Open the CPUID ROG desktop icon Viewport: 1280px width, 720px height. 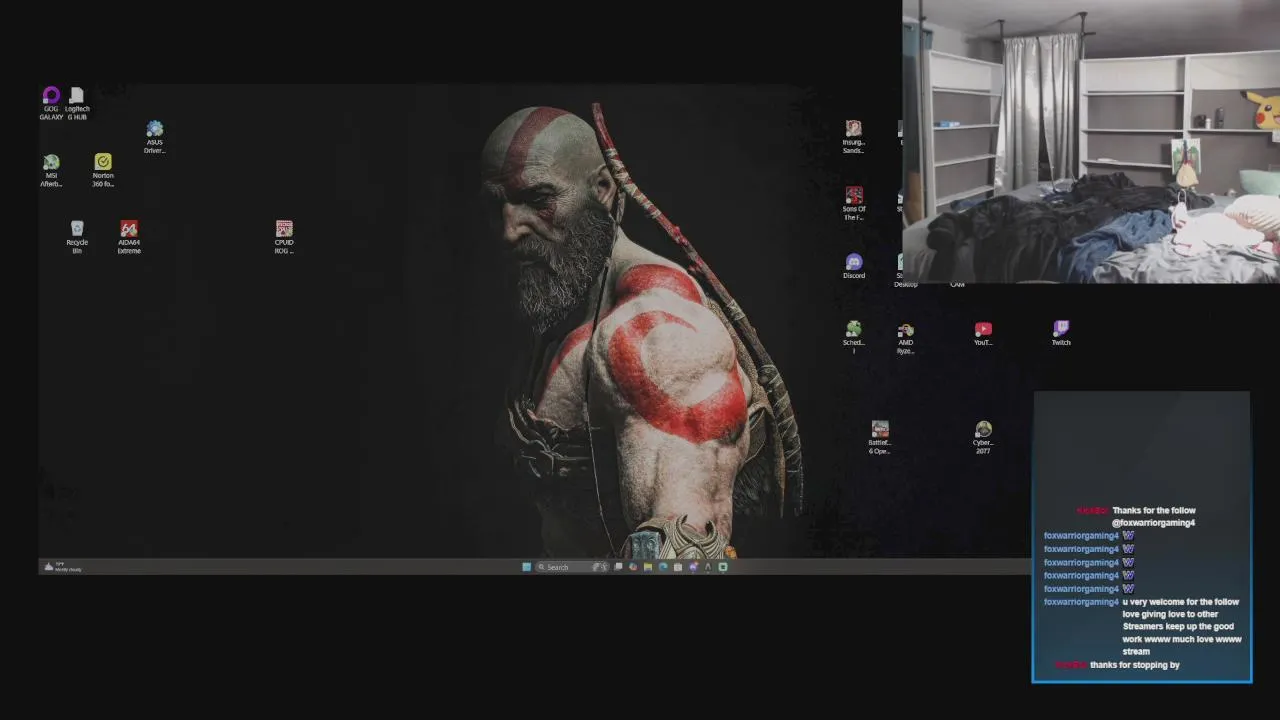tap(284, 237)
